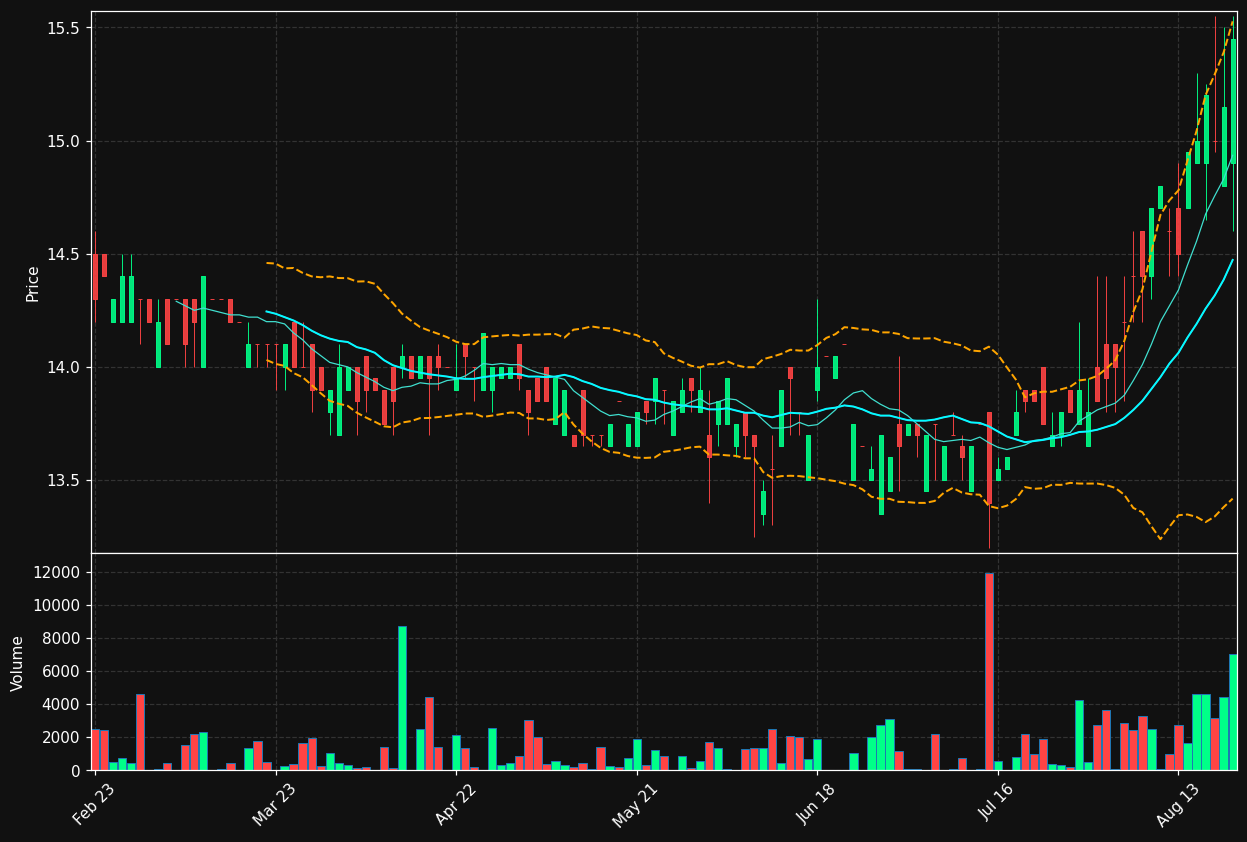Screen dimensions: 1247x842
Task: Click the Jun 18 date label
Action: pos(815,804)
